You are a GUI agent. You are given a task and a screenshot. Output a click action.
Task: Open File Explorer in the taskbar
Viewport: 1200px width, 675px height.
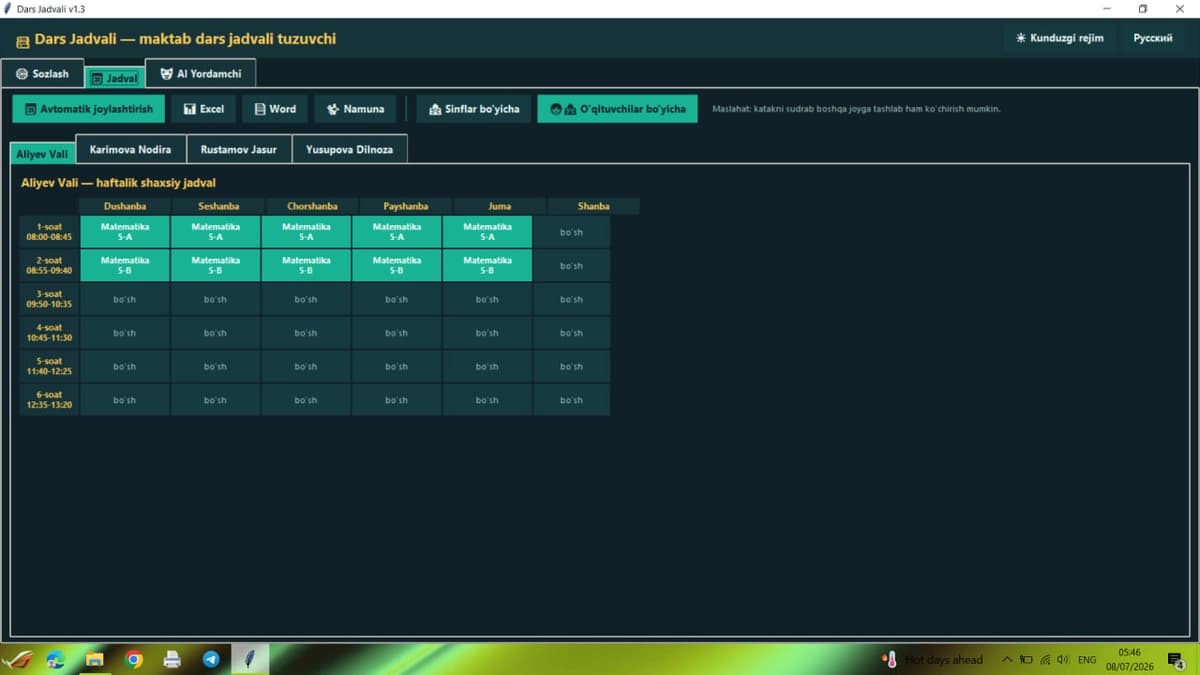(x=95, y=659)
